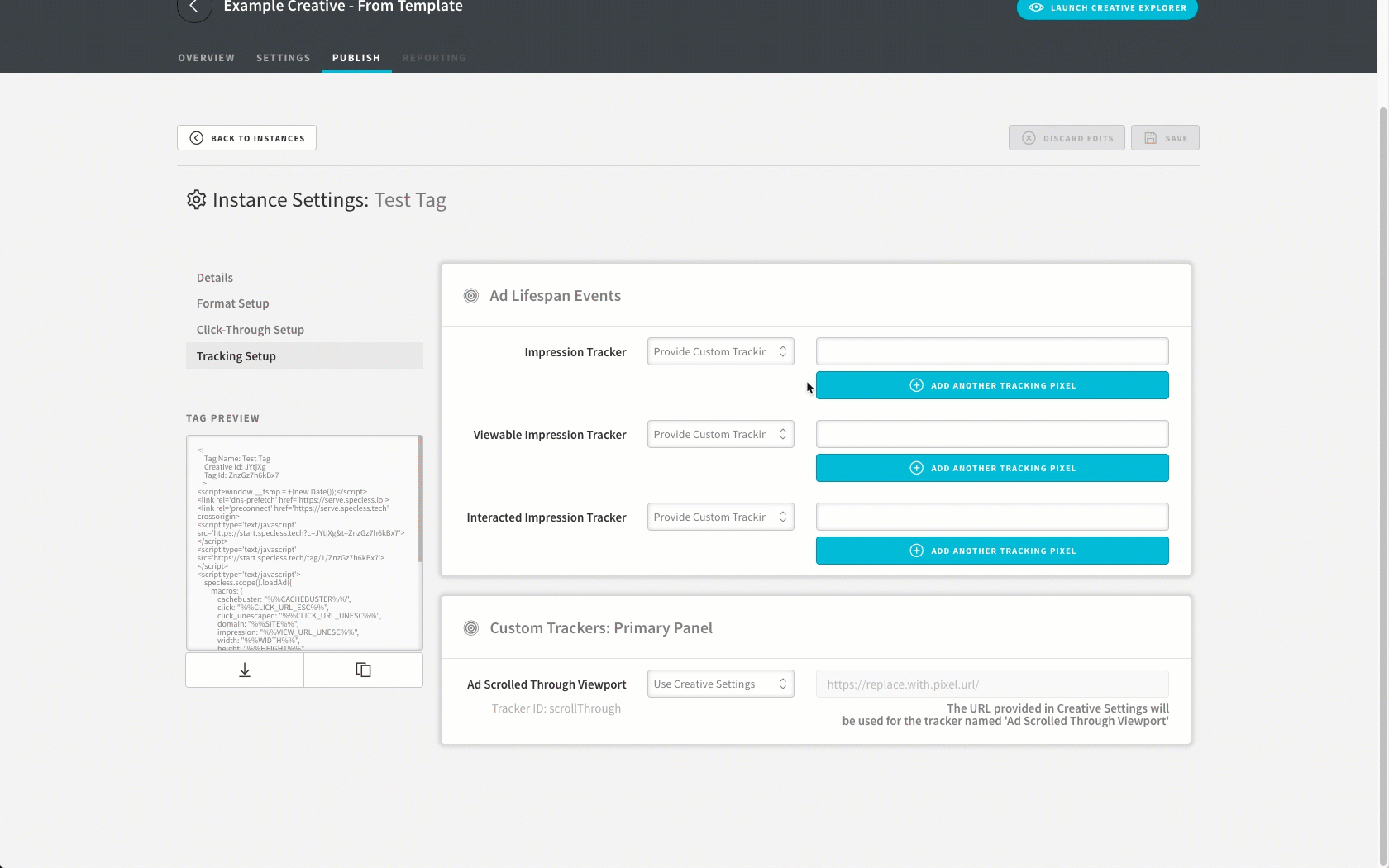Copy tag preview to clipboard
Viewport: 1389px width, 868px height.
[363, 670]
